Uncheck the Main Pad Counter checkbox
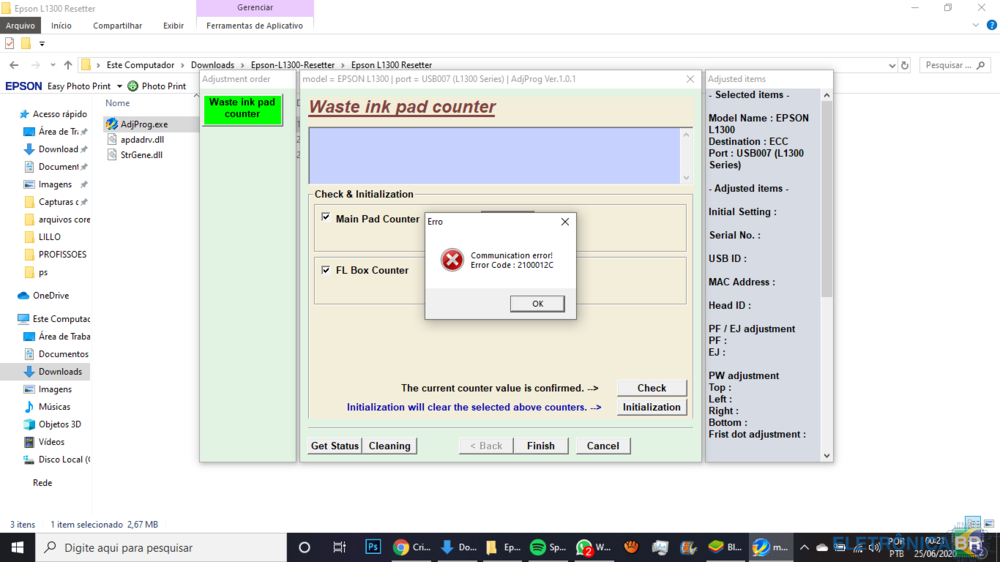This screenshot has height=562, width=1000. pyautogui.click(x=326, y=217)
